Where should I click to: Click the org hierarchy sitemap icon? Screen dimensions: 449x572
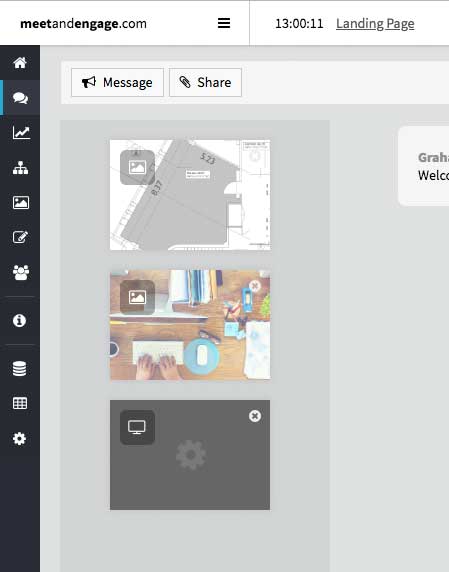(x=20, y=167)
